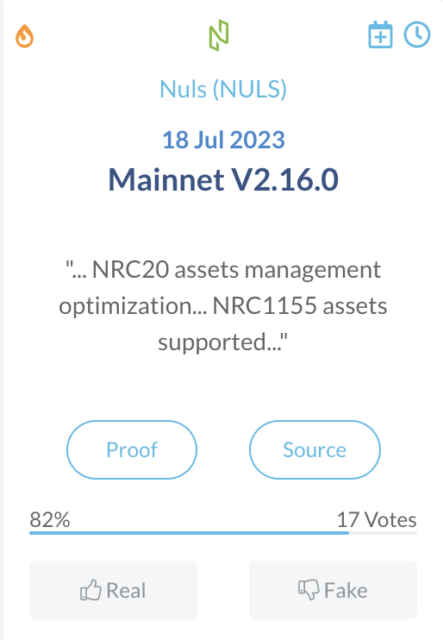Open the Mainnet V2.16.0 event title

click(223, 180)
